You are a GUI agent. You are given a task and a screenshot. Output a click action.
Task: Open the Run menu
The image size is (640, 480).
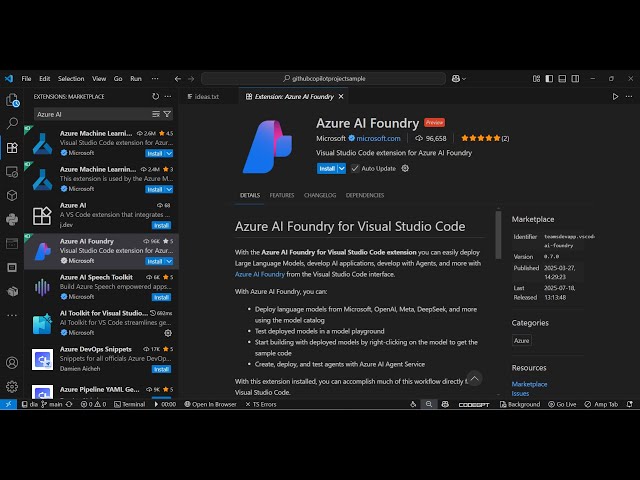136,78
